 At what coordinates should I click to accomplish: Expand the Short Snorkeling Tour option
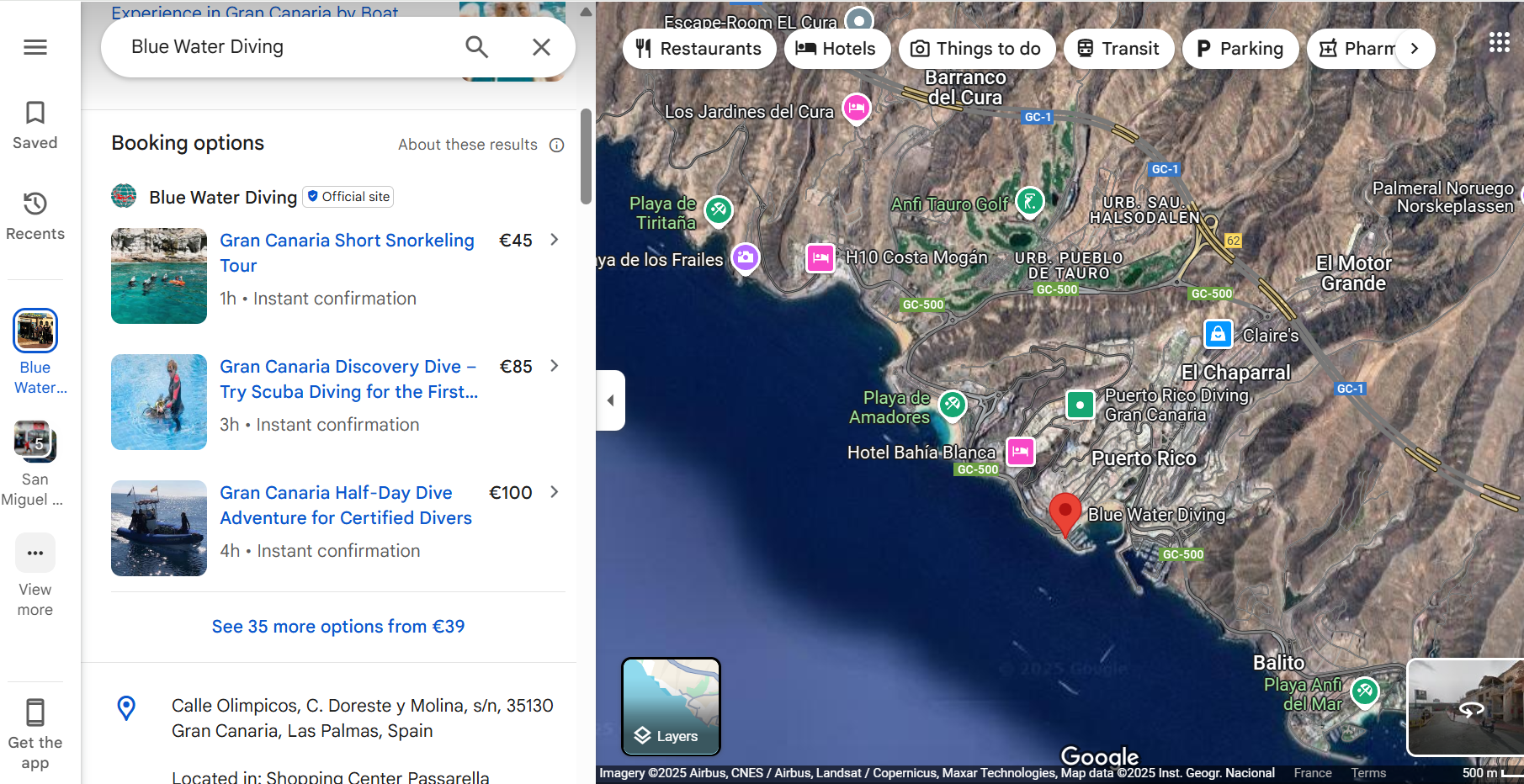pos(554,240)
